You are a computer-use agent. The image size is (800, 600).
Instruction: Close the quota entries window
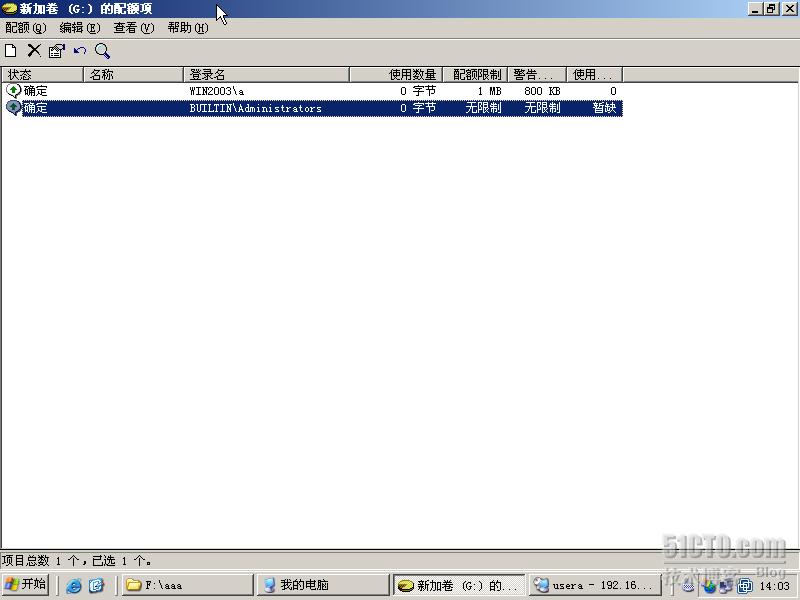coord(789,9)
